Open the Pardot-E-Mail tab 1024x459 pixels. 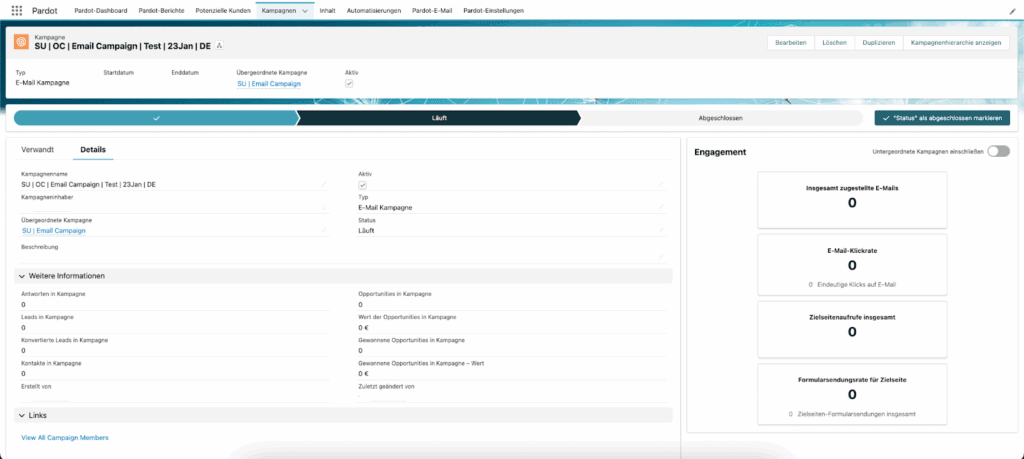click(431, 11)
